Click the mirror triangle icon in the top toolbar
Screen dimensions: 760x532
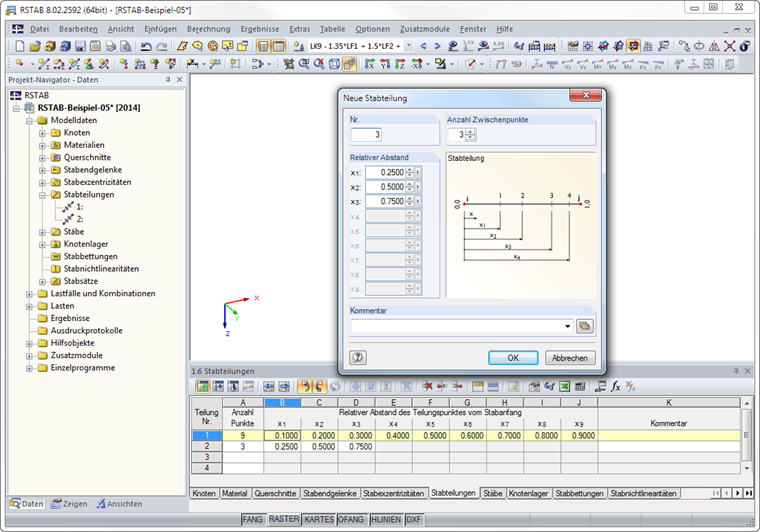[714, 46]
